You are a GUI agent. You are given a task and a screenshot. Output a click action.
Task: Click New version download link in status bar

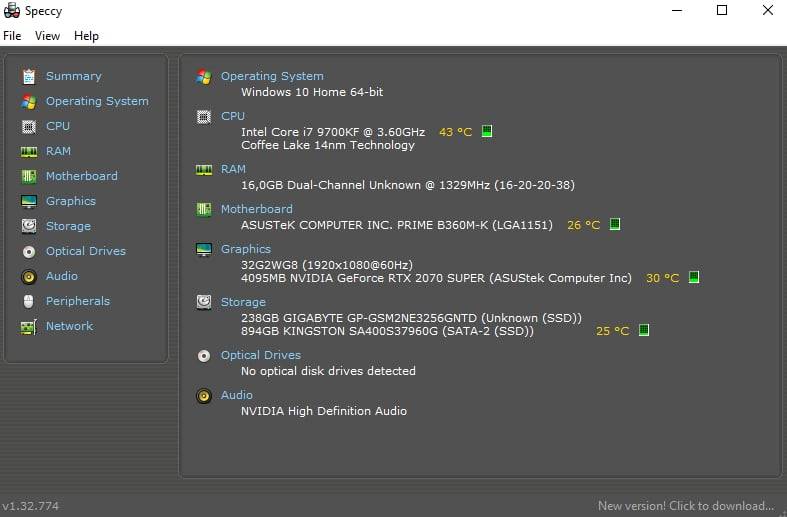tap(686, 506)
